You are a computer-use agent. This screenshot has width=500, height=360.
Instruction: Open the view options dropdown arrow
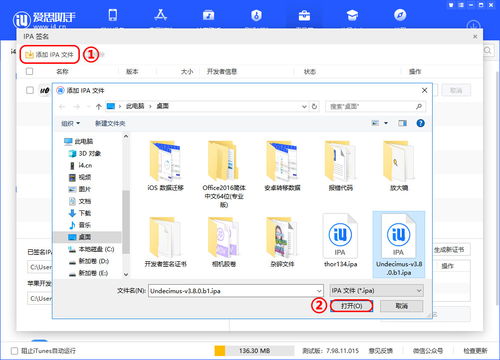click(386, 123)
